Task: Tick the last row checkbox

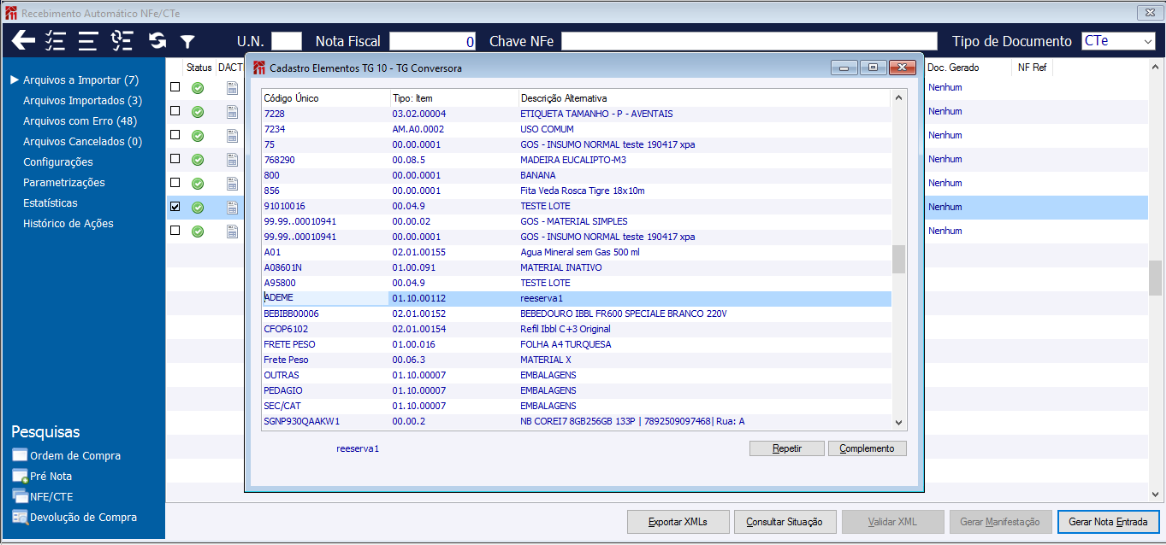Action: 175,230
